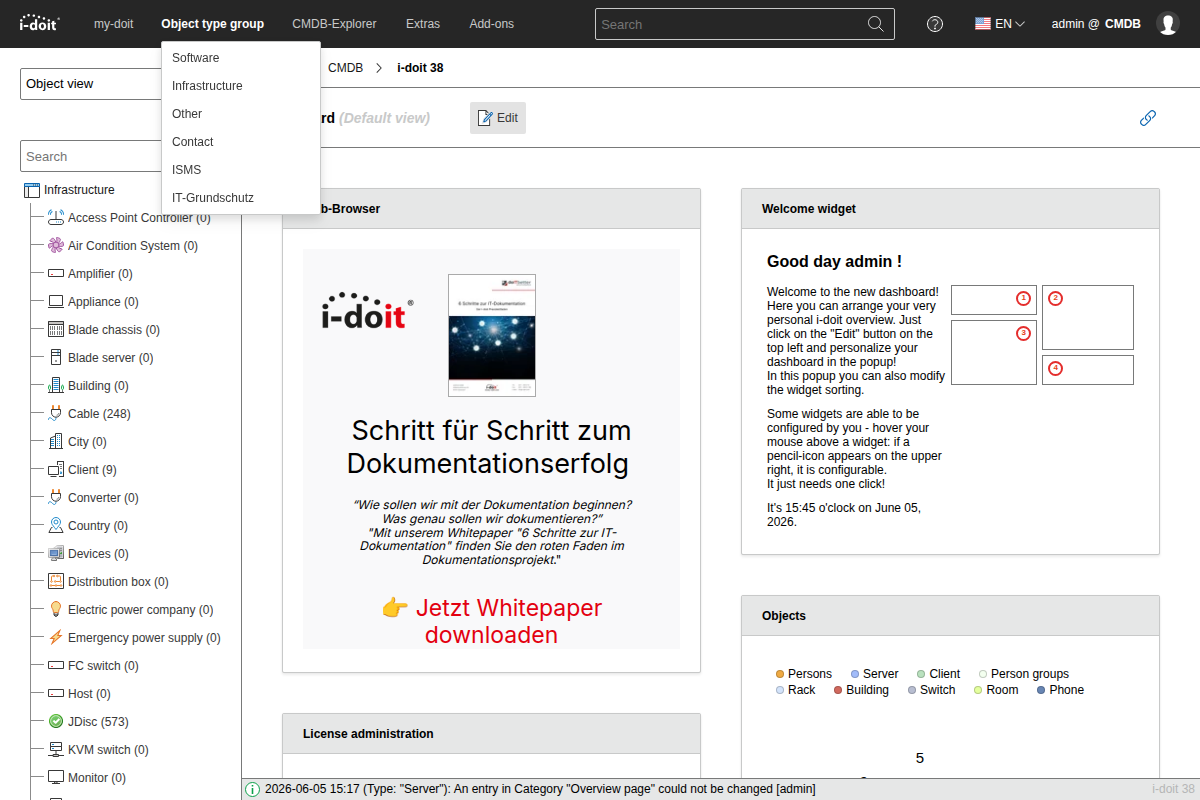The width and height of the screenshot is (1200, 800).
Task: Toggle Client series in Objects legend
Action: (x=938, y=674)
